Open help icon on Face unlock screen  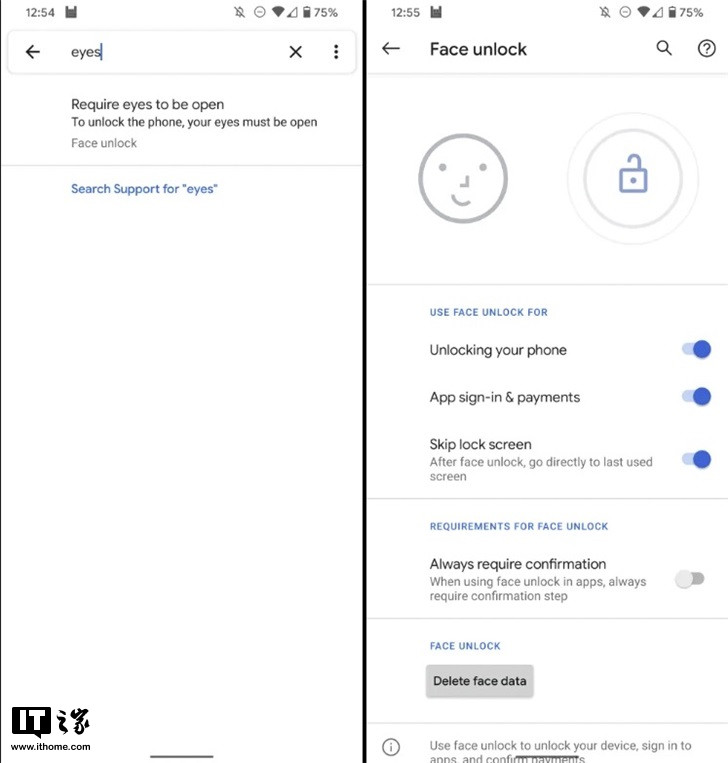point(706,48)
